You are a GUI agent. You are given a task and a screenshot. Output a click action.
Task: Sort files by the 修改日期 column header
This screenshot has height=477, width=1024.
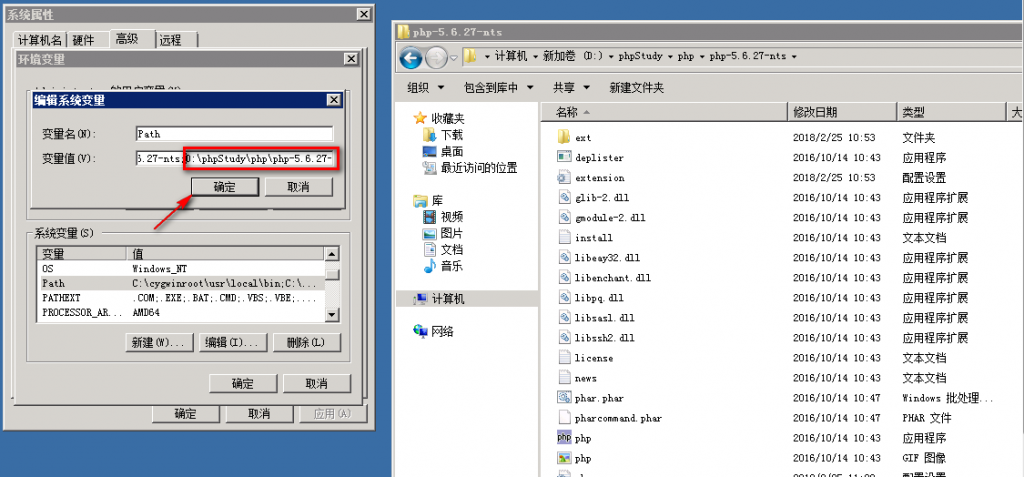pos(842,112)
